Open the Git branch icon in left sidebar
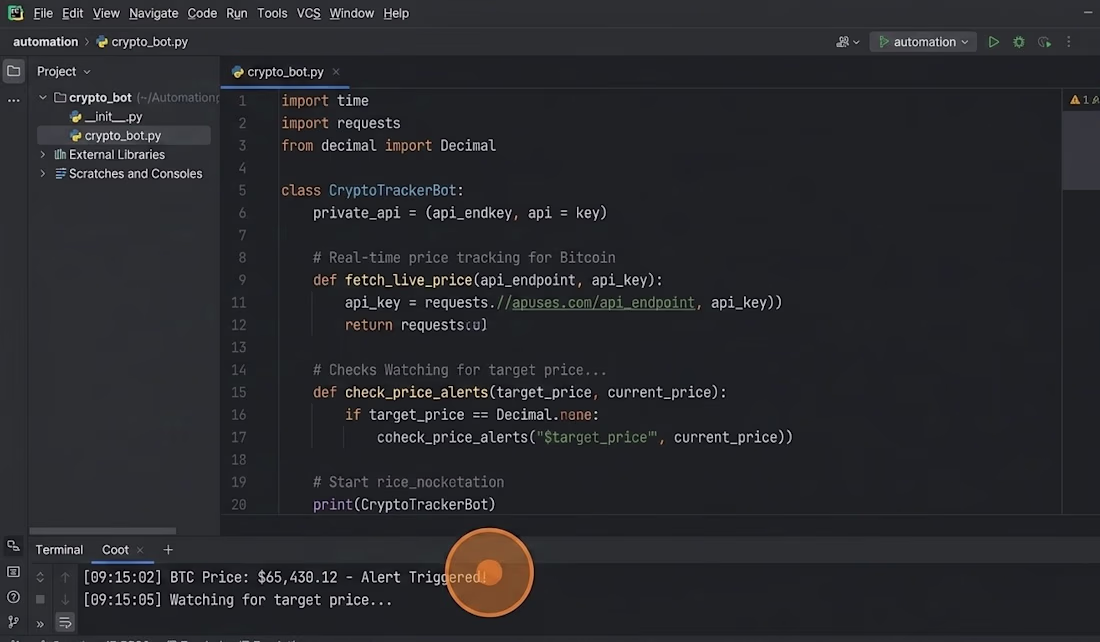 pyautogui.click(x=13, y=622)
